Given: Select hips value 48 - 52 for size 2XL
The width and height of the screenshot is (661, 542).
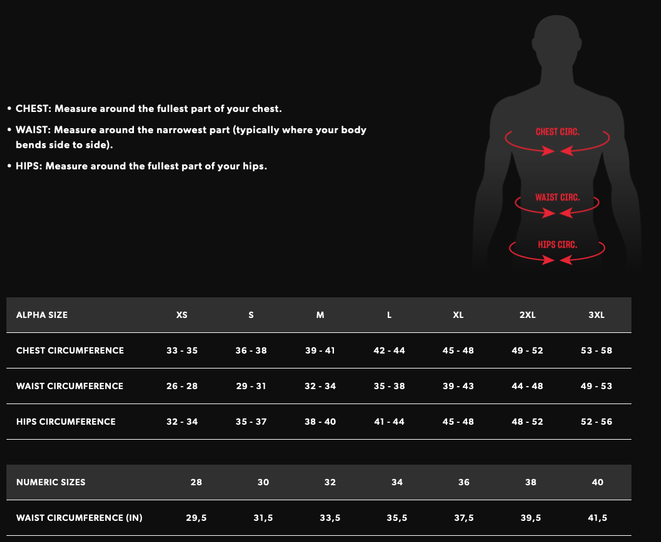Looking at the screenshot, I should pos(527,422).
